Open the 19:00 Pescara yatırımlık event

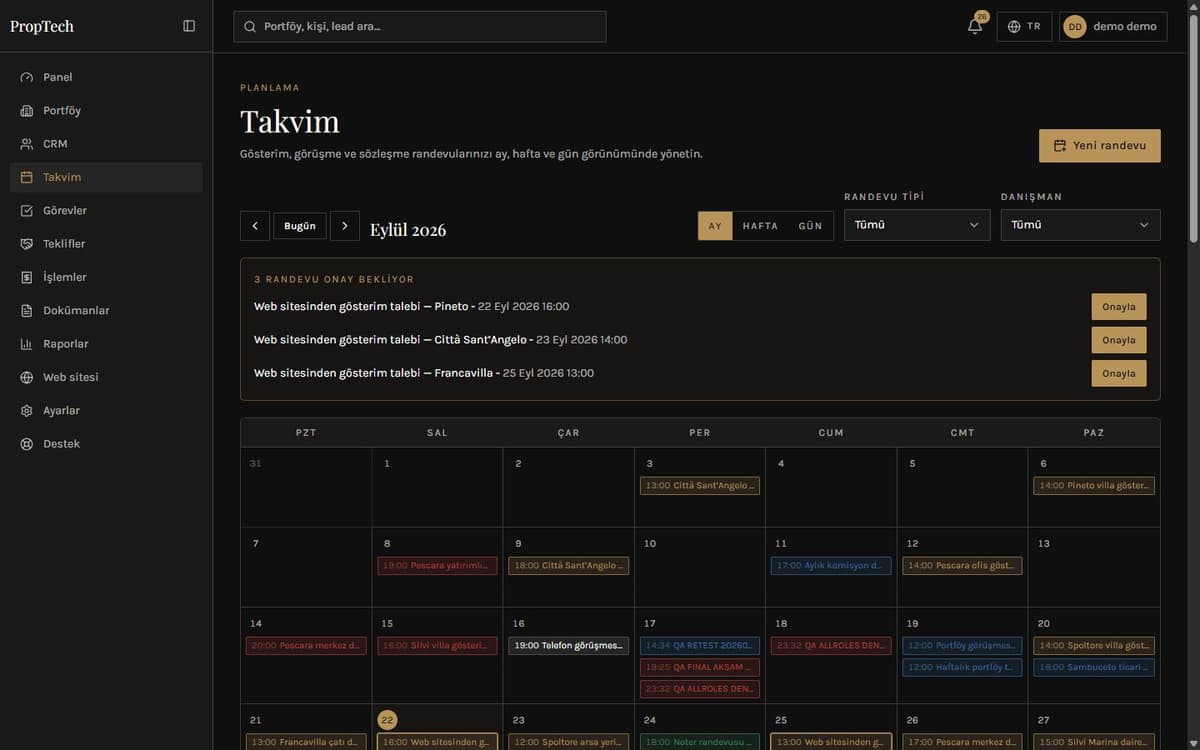437,566
